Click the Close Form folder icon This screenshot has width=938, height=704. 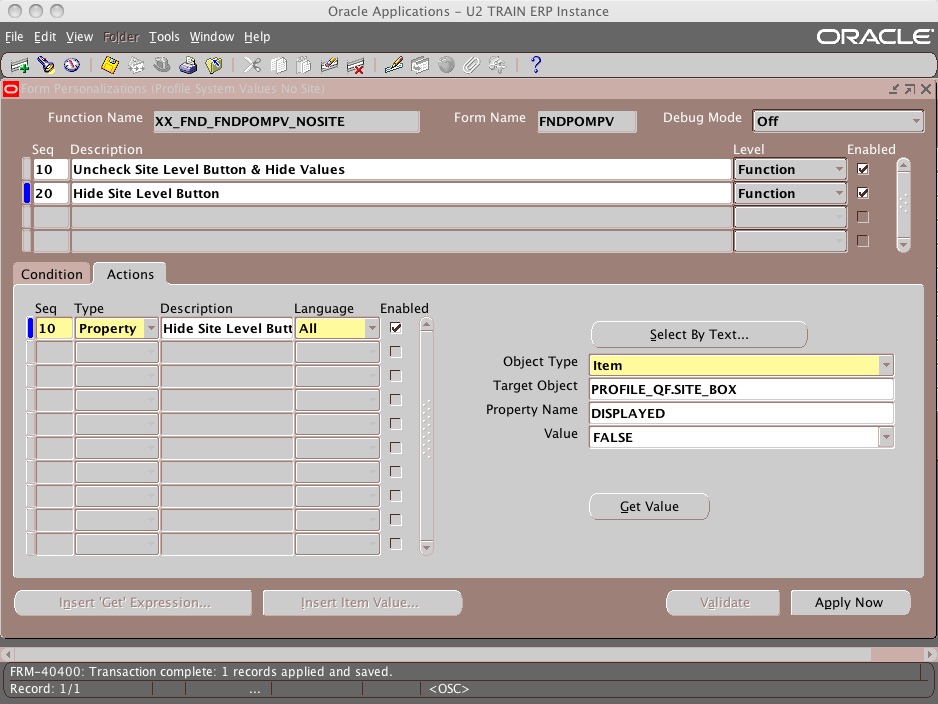[214, 65]
